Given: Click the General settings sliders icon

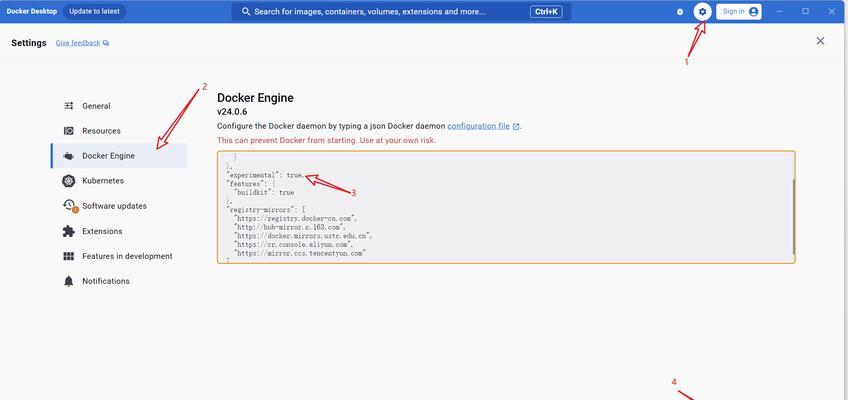Looking at the screenshot, I should click(69, 106).
